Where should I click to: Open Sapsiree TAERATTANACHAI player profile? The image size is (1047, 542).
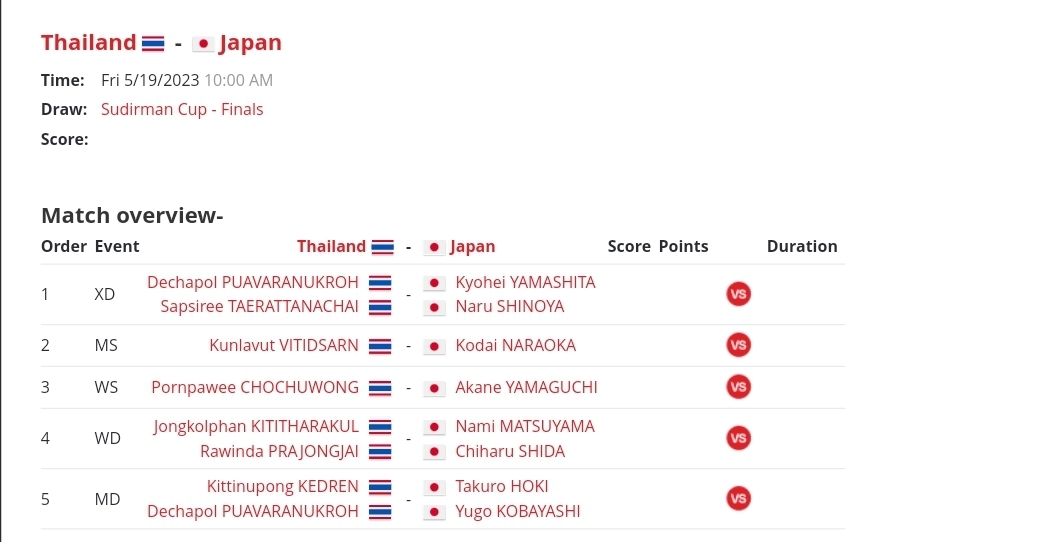[259, 306]
